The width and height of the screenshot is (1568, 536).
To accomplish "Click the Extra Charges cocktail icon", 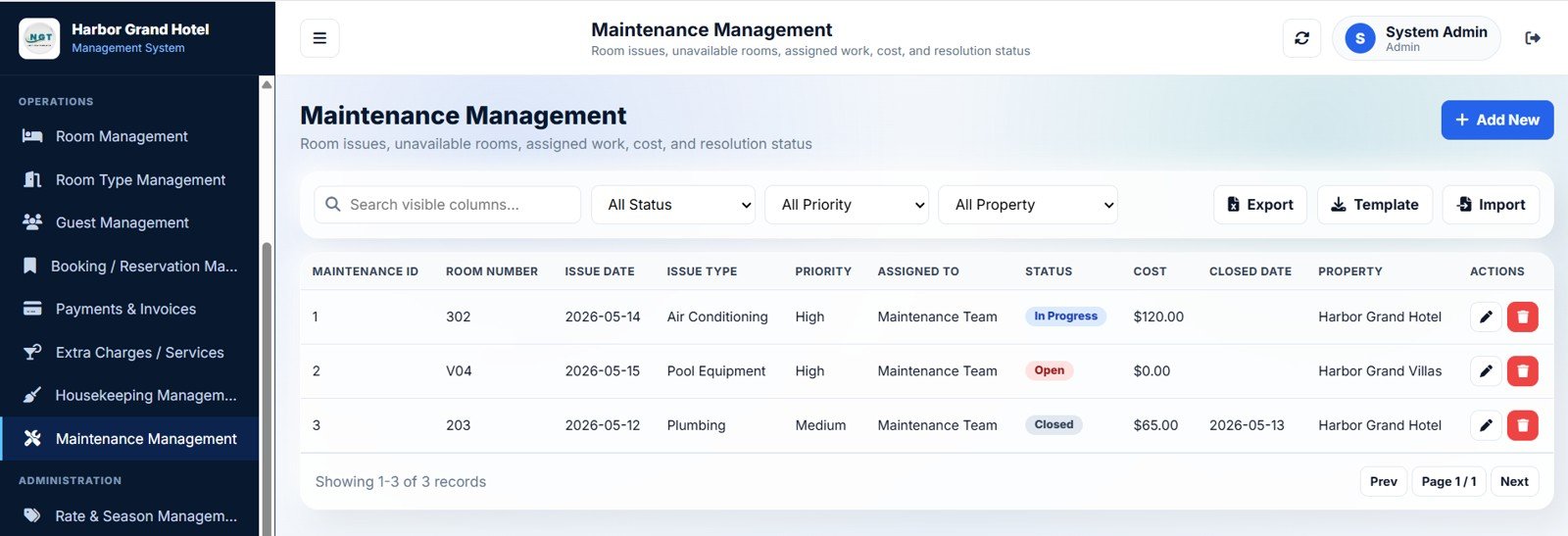I will pos(32,352).
